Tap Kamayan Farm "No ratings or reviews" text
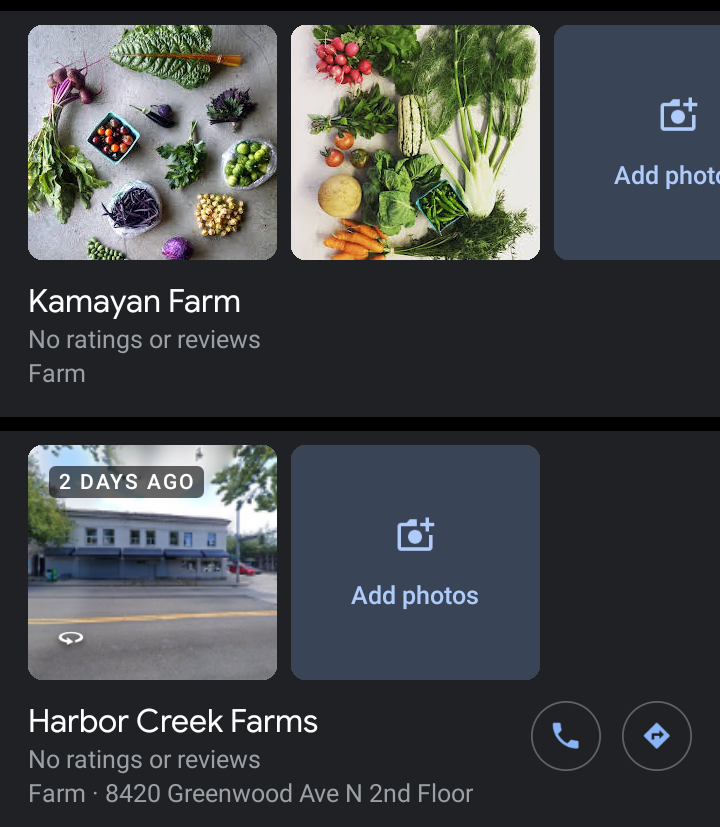Image resolution: width=720 pixels, height=827 pixels. coord(144,340)
